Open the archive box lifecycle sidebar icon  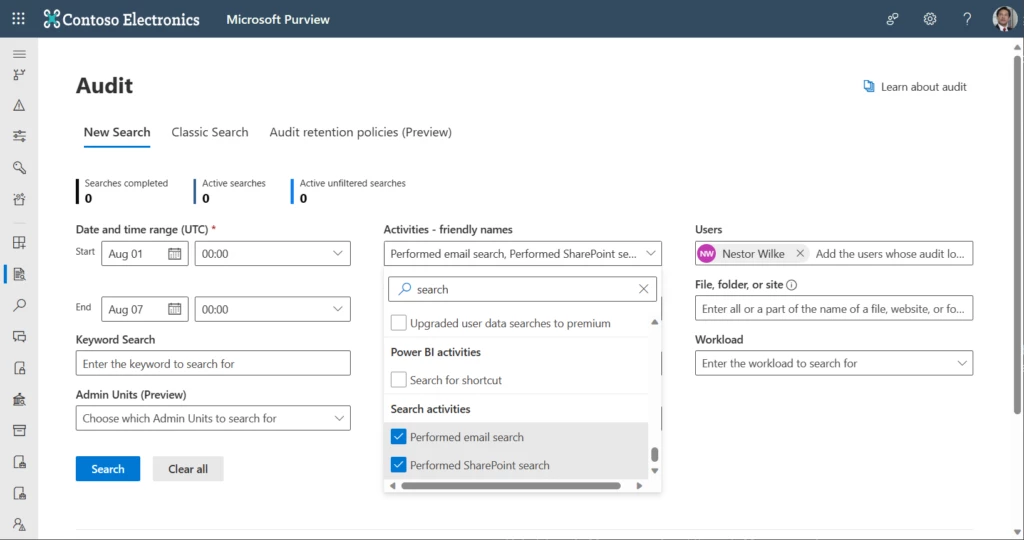(x=19, y=430)
